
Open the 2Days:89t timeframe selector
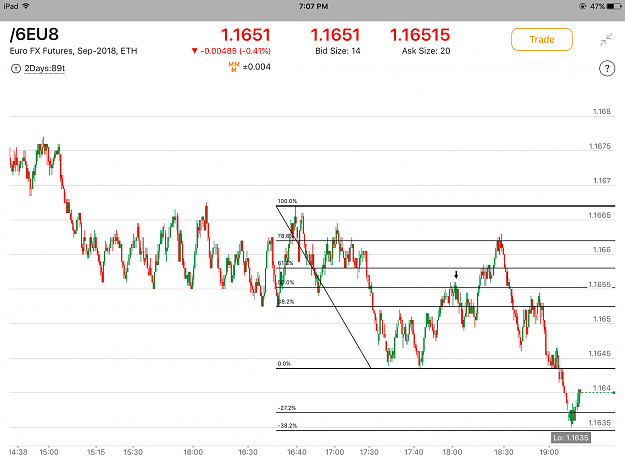44,69
